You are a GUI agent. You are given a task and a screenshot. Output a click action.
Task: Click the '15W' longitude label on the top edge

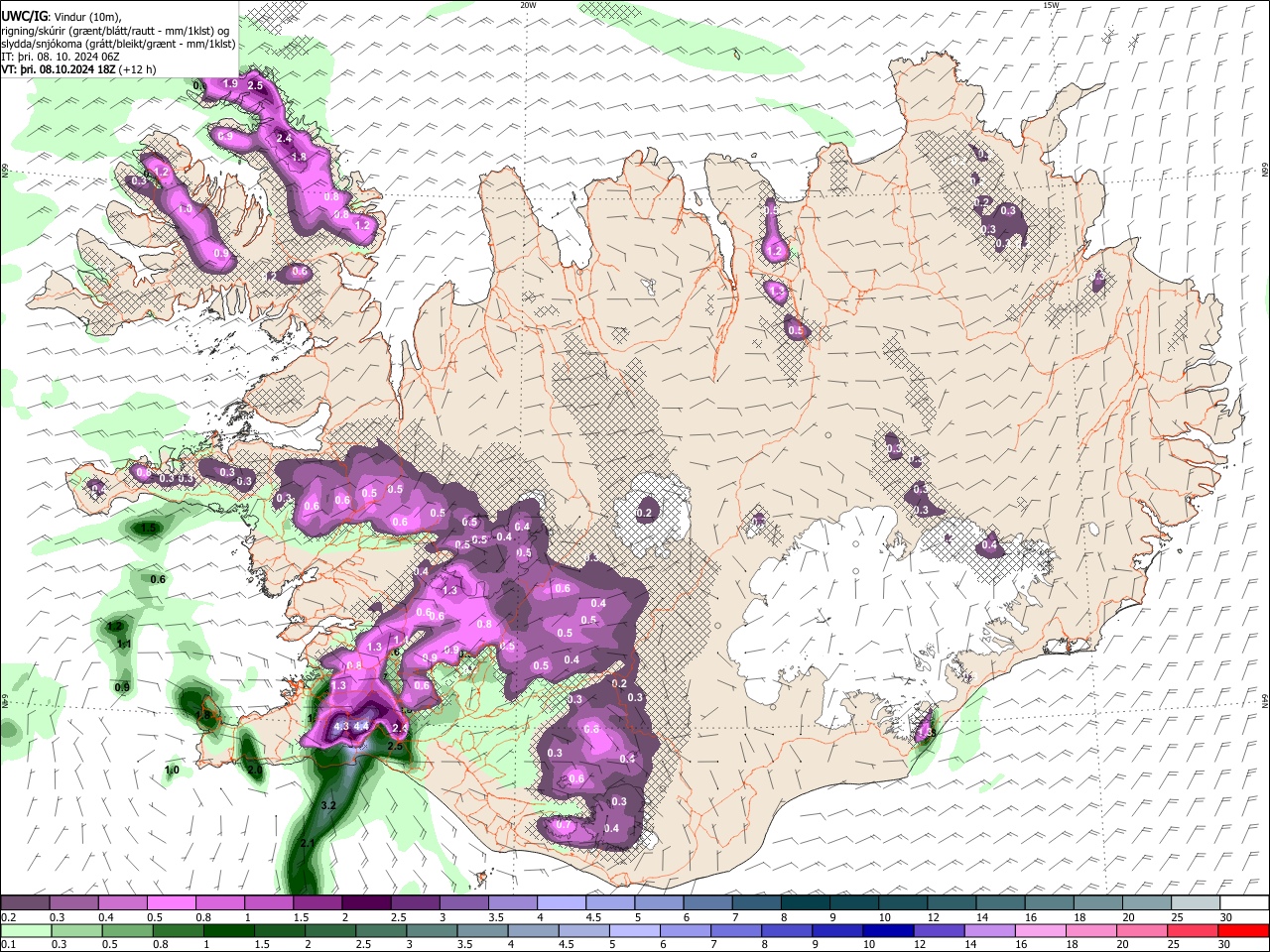click(x=1051, y=5)
